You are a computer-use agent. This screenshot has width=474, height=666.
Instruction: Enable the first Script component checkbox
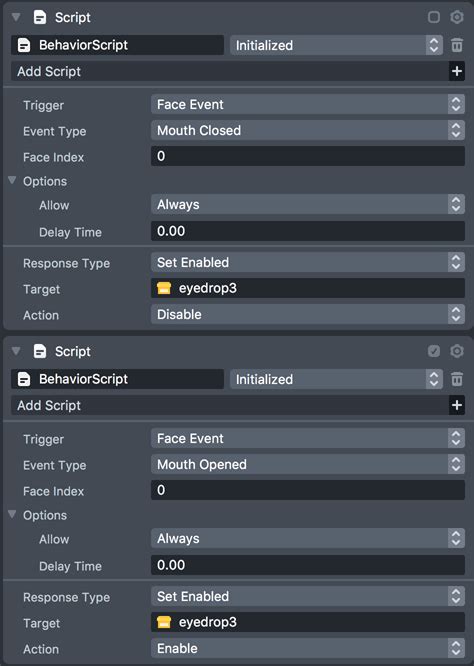[x=434, y=17]
